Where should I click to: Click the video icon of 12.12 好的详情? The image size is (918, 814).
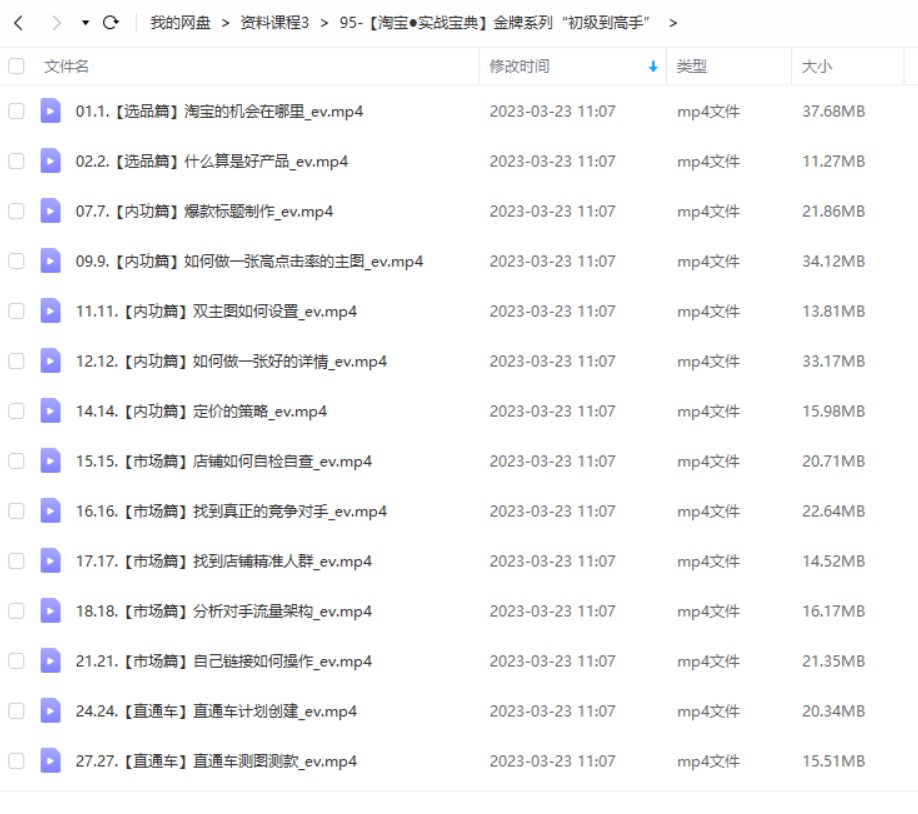pos(50,361)
